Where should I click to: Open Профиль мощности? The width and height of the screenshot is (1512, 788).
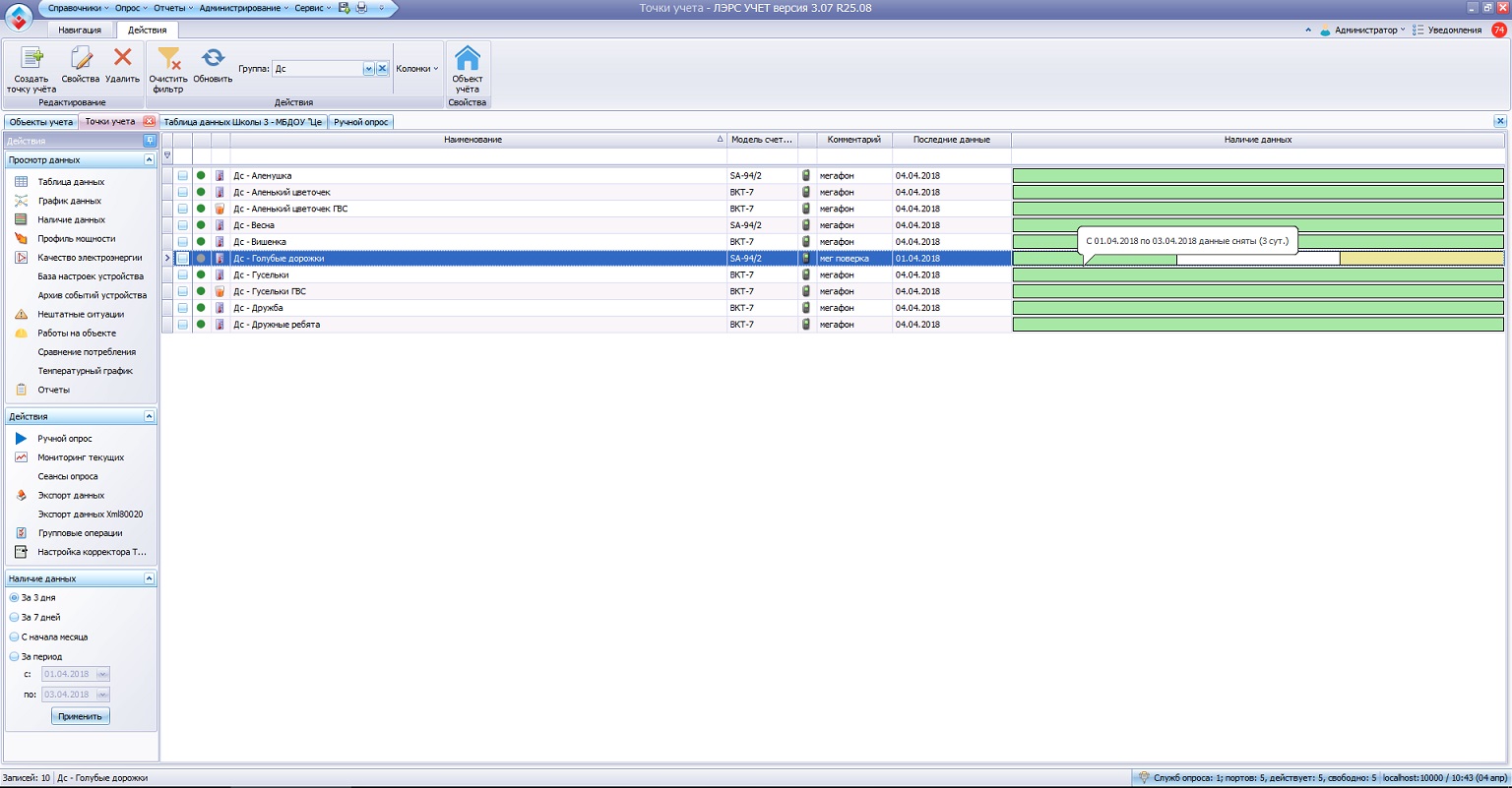click(77, 238)
